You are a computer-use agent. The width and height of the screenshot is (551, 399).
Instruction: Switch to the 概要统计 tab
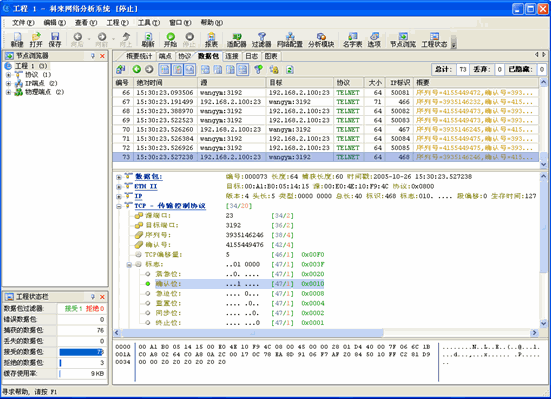coord(139,56)
